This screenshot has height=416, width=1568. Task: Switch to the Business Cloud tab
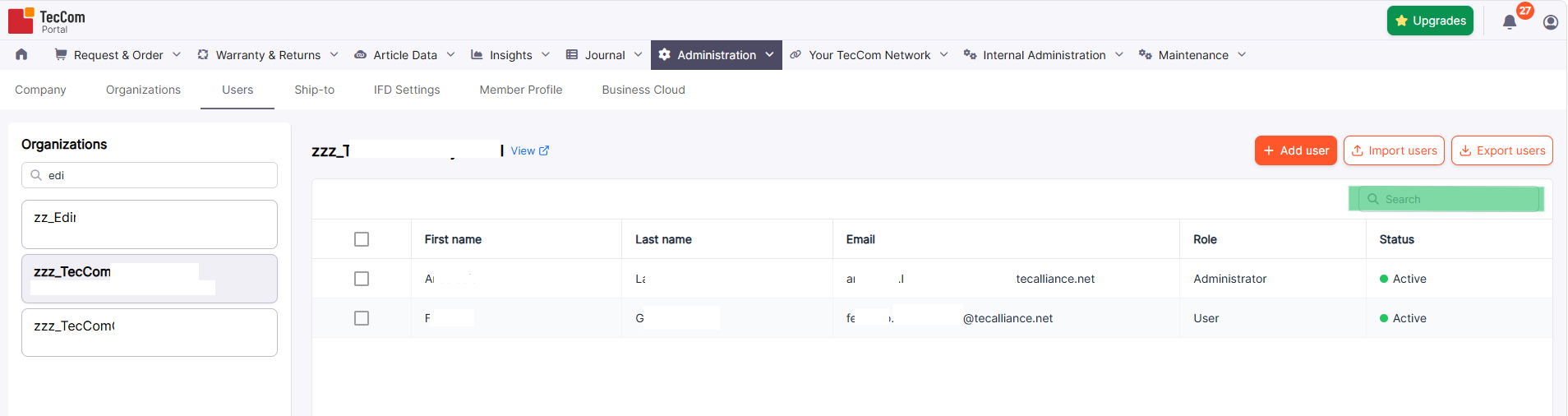click(643, 90)
